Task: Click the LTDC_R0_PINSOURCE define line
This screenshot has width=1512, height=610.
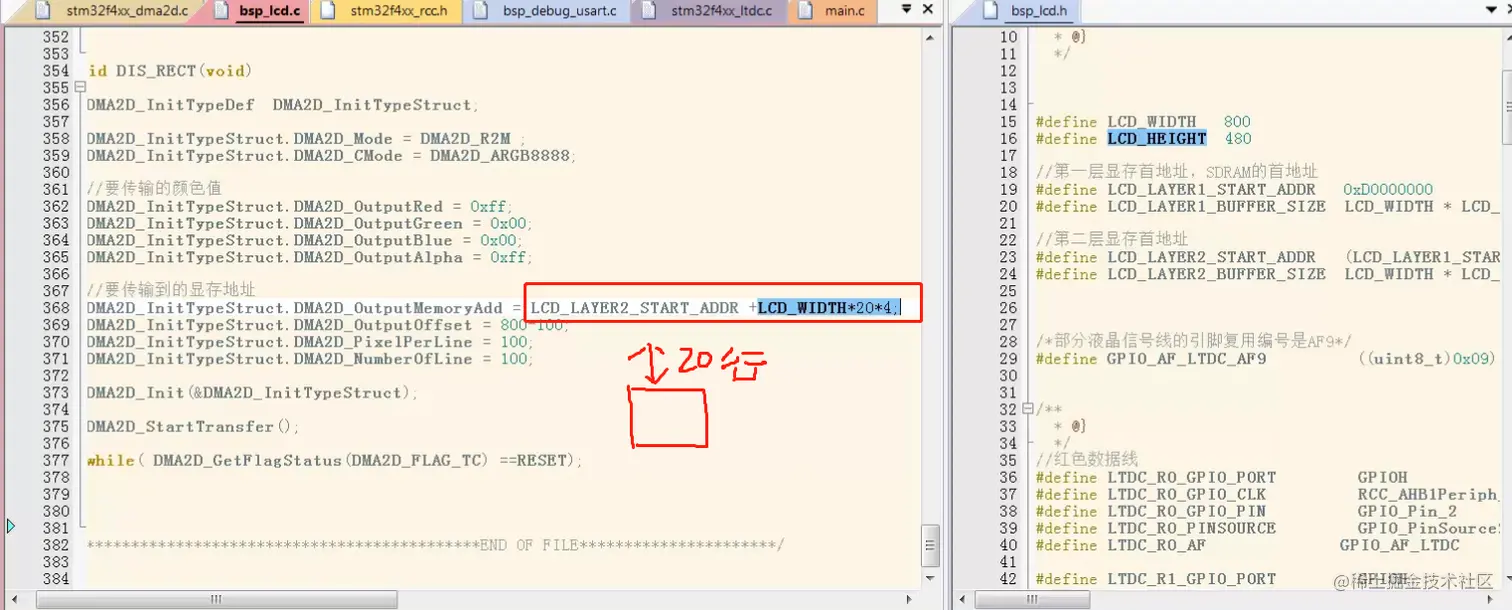Action: [1267, 529]
